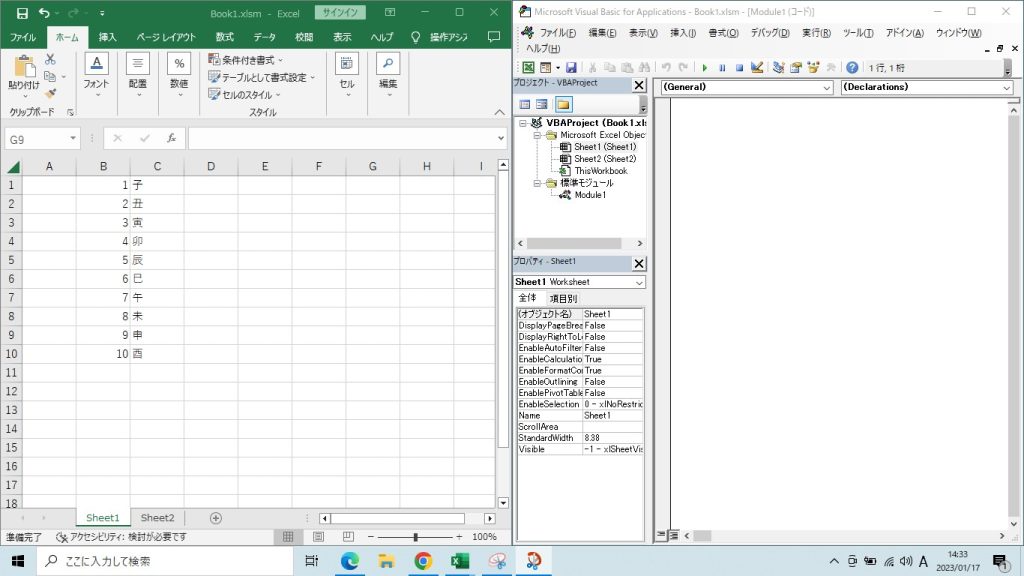Click the insert function fx icon
The width and height of the screenshot is (1024, 576).
point(171,139)
